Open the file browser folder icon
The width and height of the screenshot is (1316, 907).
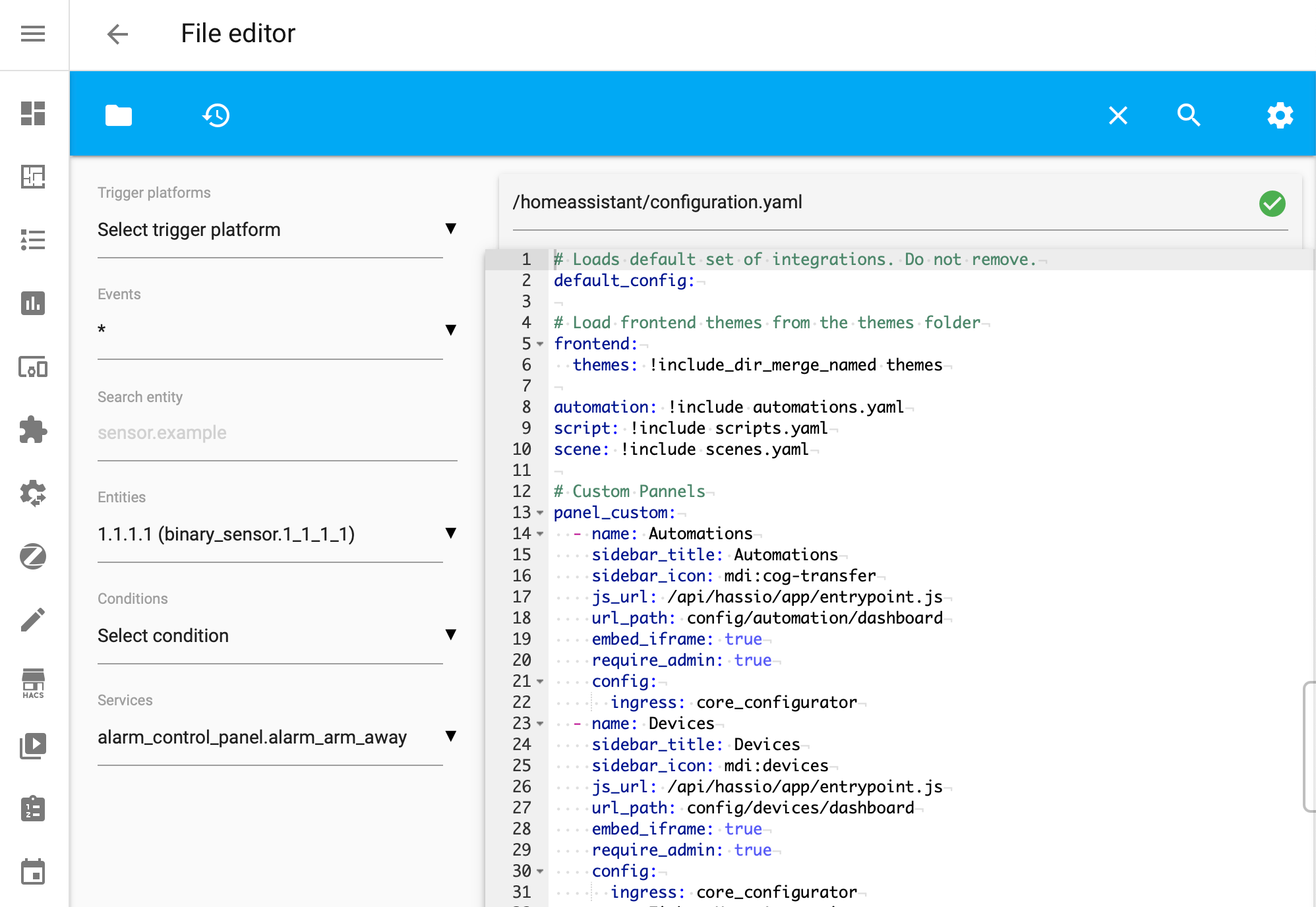119,115
